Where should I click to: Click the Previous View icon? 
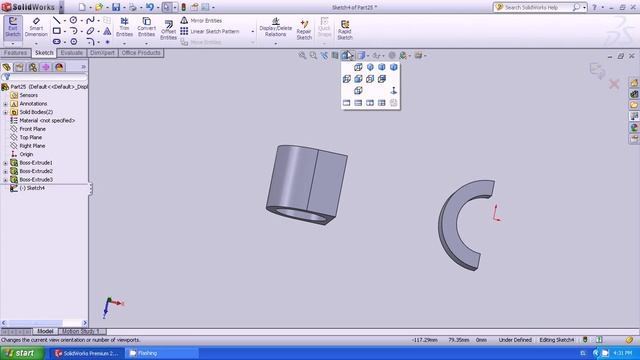click(x=324, y=55)
